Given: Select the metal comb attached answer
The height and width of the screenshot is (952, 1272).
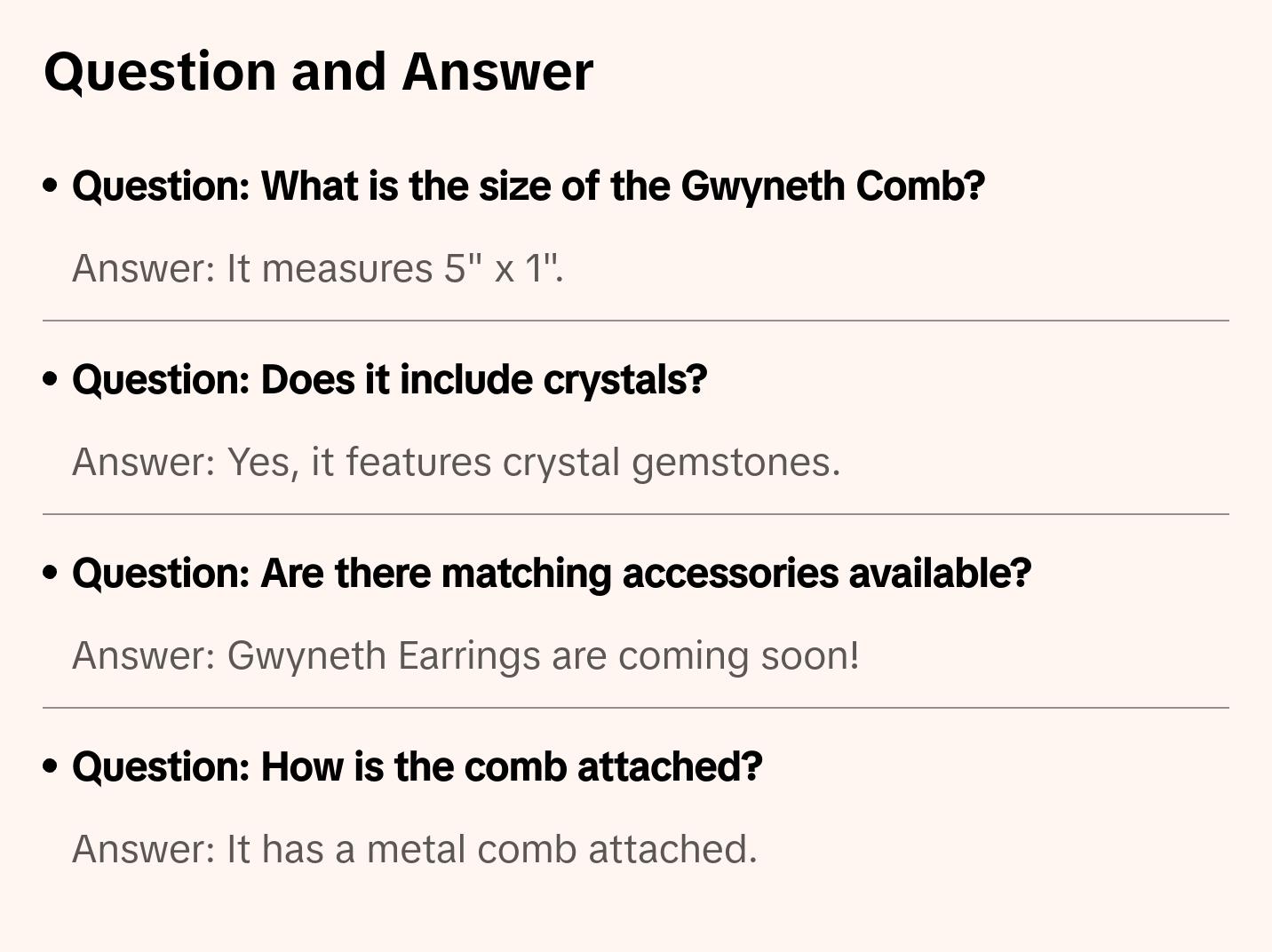Looking at the screenshot, I should pyautogui.click(x=414, y=849).
